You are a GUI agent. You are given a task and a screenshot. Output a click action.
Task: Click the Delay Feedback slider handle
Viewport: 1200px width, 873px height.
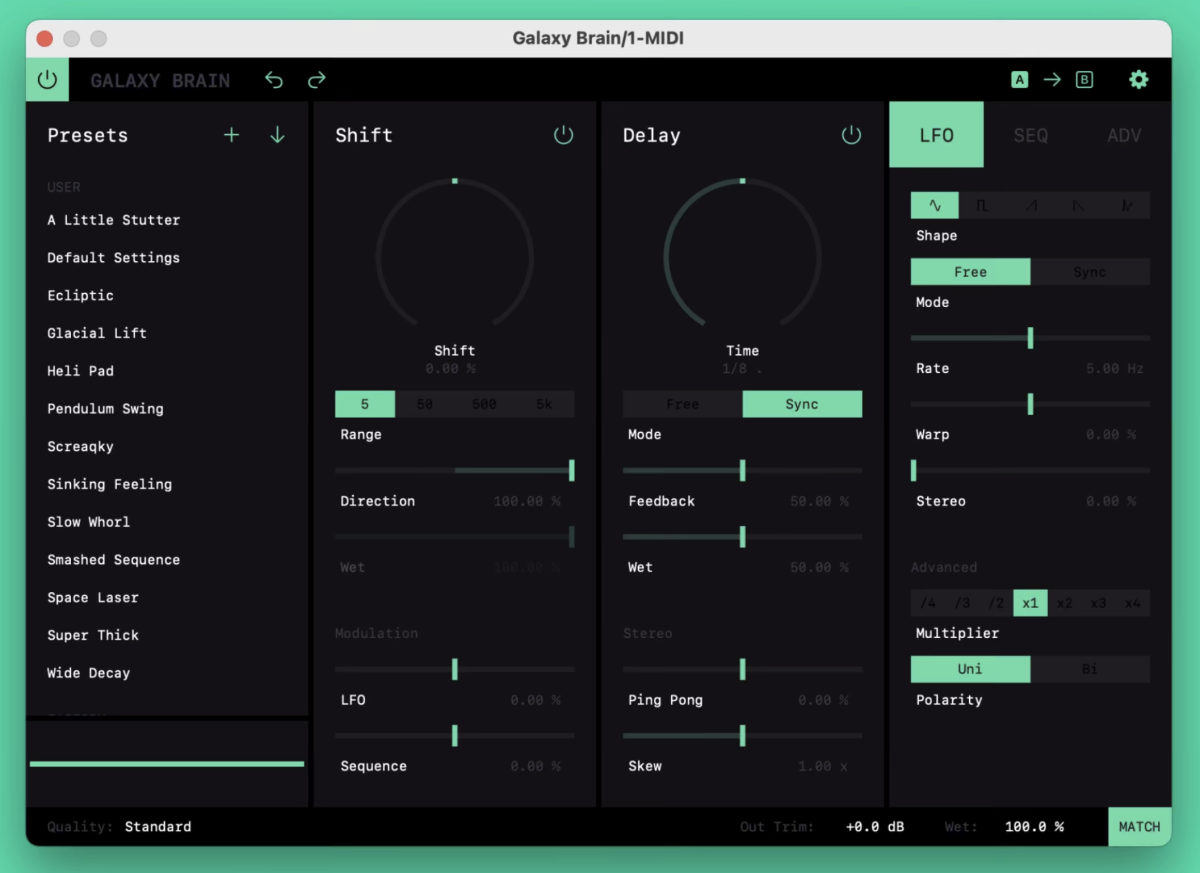(742, 470)
